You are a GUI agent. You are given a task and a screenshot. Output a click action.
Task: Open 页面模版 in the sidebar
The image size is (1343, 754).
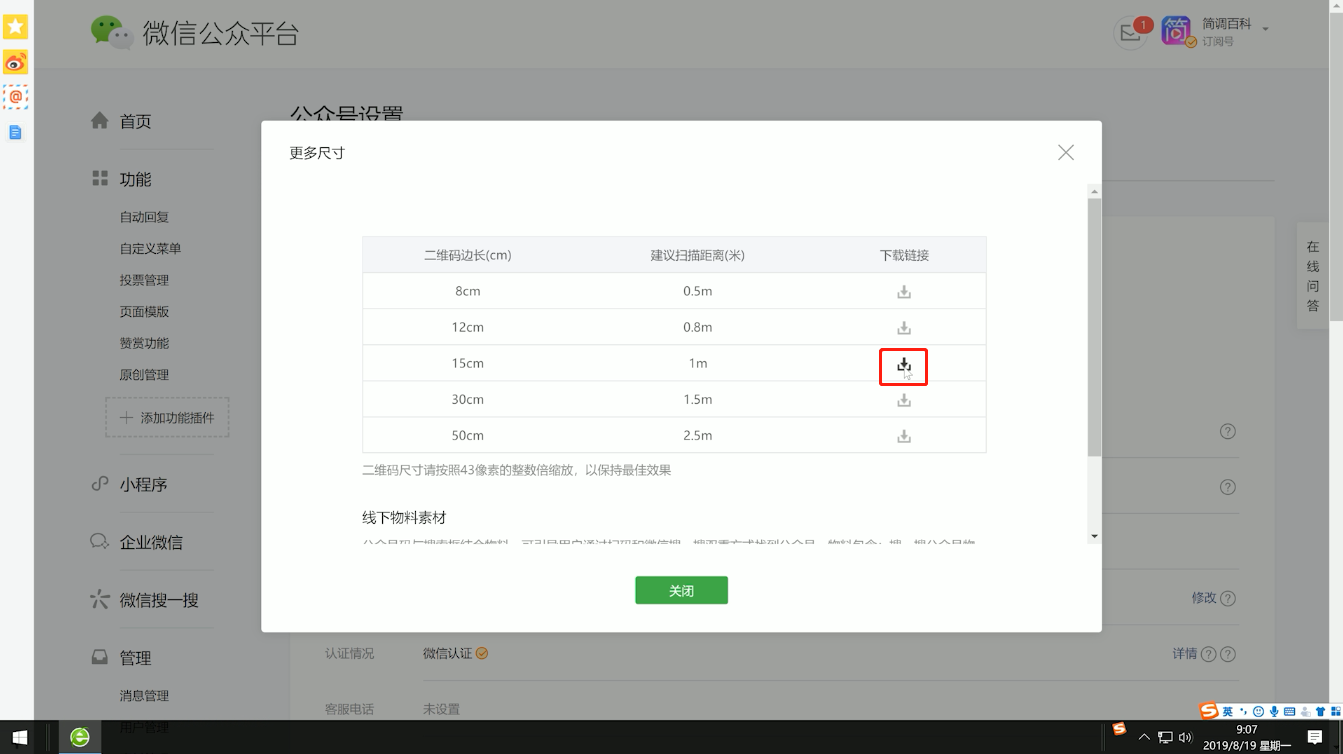(x=144, y=312)
